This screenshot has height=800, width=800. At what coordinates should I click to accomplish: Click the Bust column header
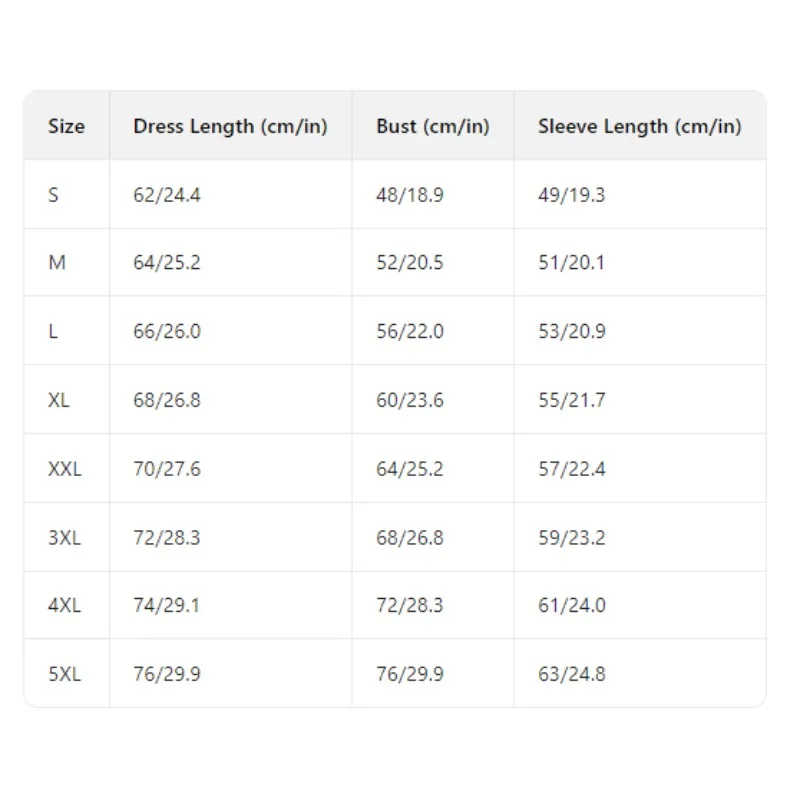click(432, 126)
